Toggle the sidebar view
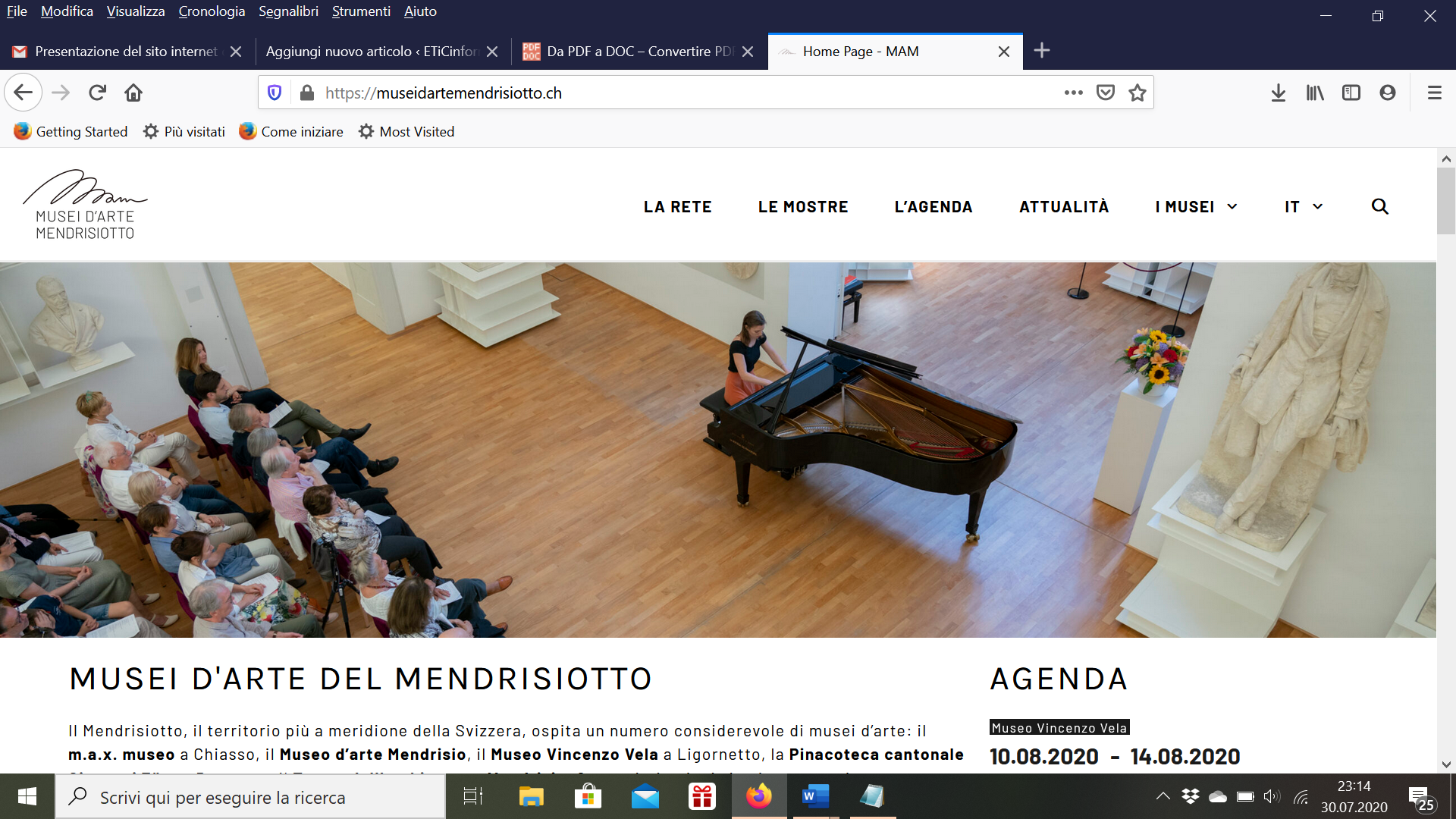Image resolution: width=1456 pixels, height=819 pixels. coord(1351,93)
